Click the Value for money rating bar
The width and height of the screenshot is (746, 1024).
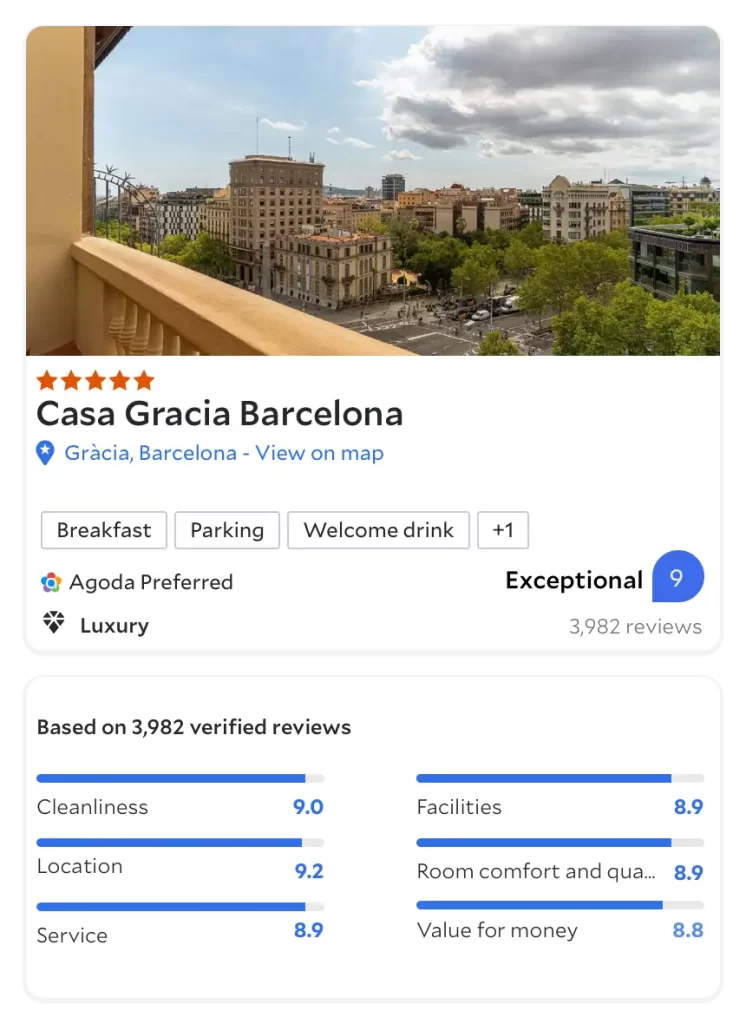[559, 905]
